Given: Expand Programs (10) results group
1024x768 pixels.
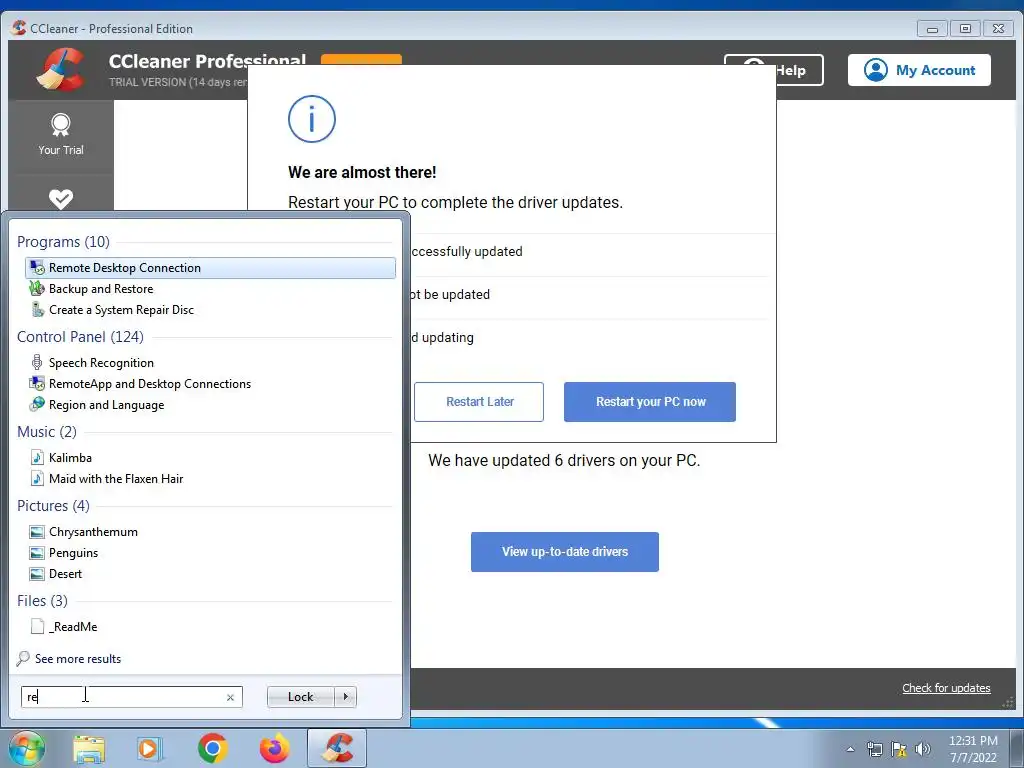Looking at the screenshot, I should (63, 242).
